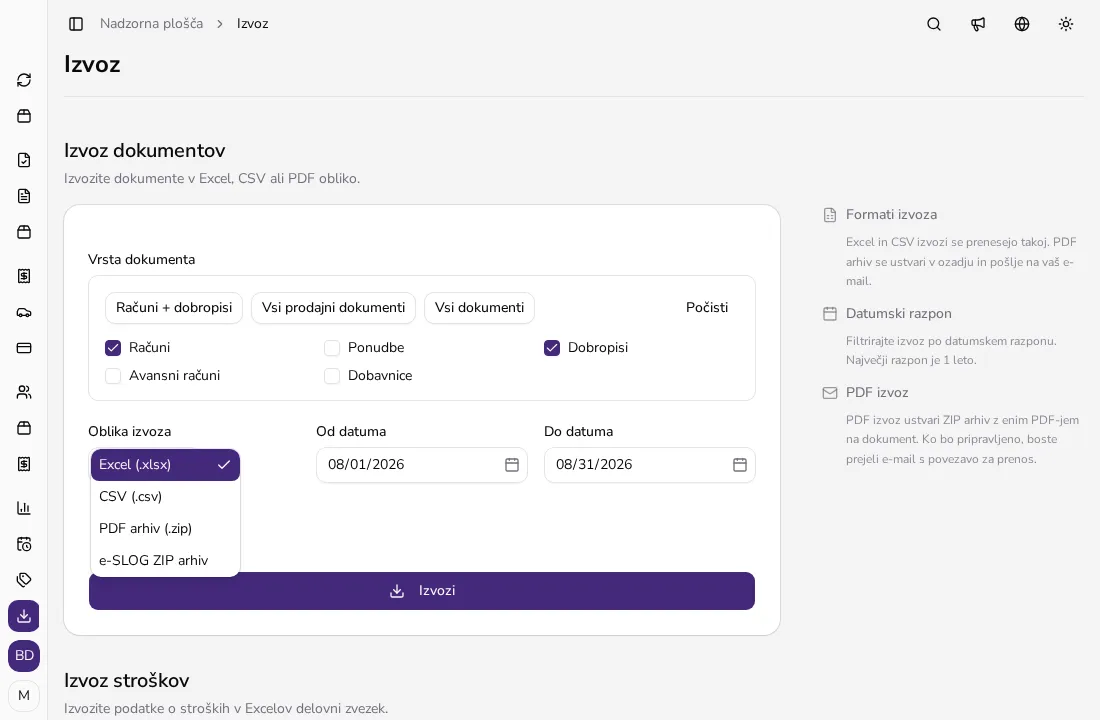Click the Izvozi export button
The width and height of the screenshot is (1100, 720).
(422, 591)
